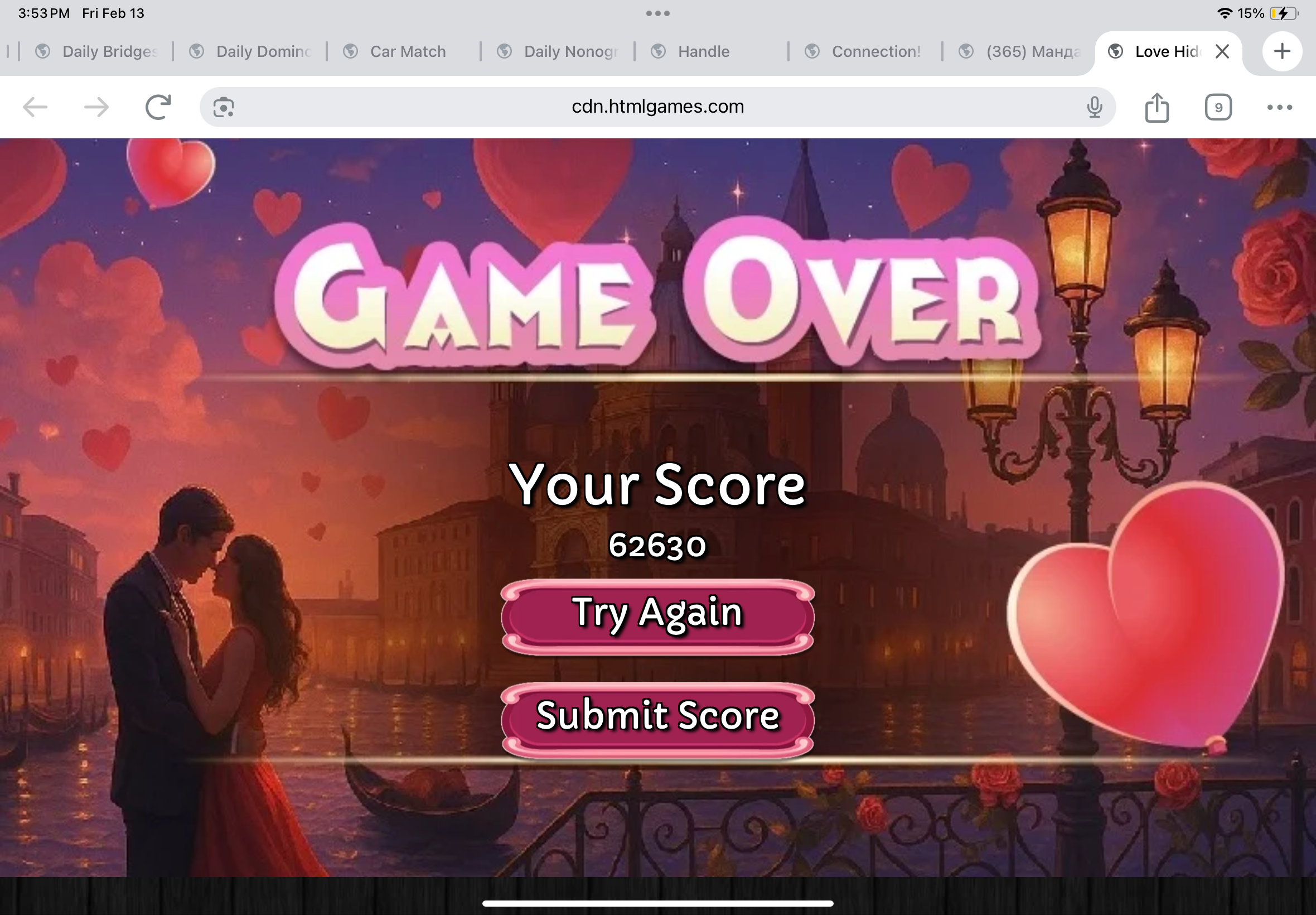
Task: Switch to the Daily Bridges tab
Action: pyautogui.click(x=98, y=51)
